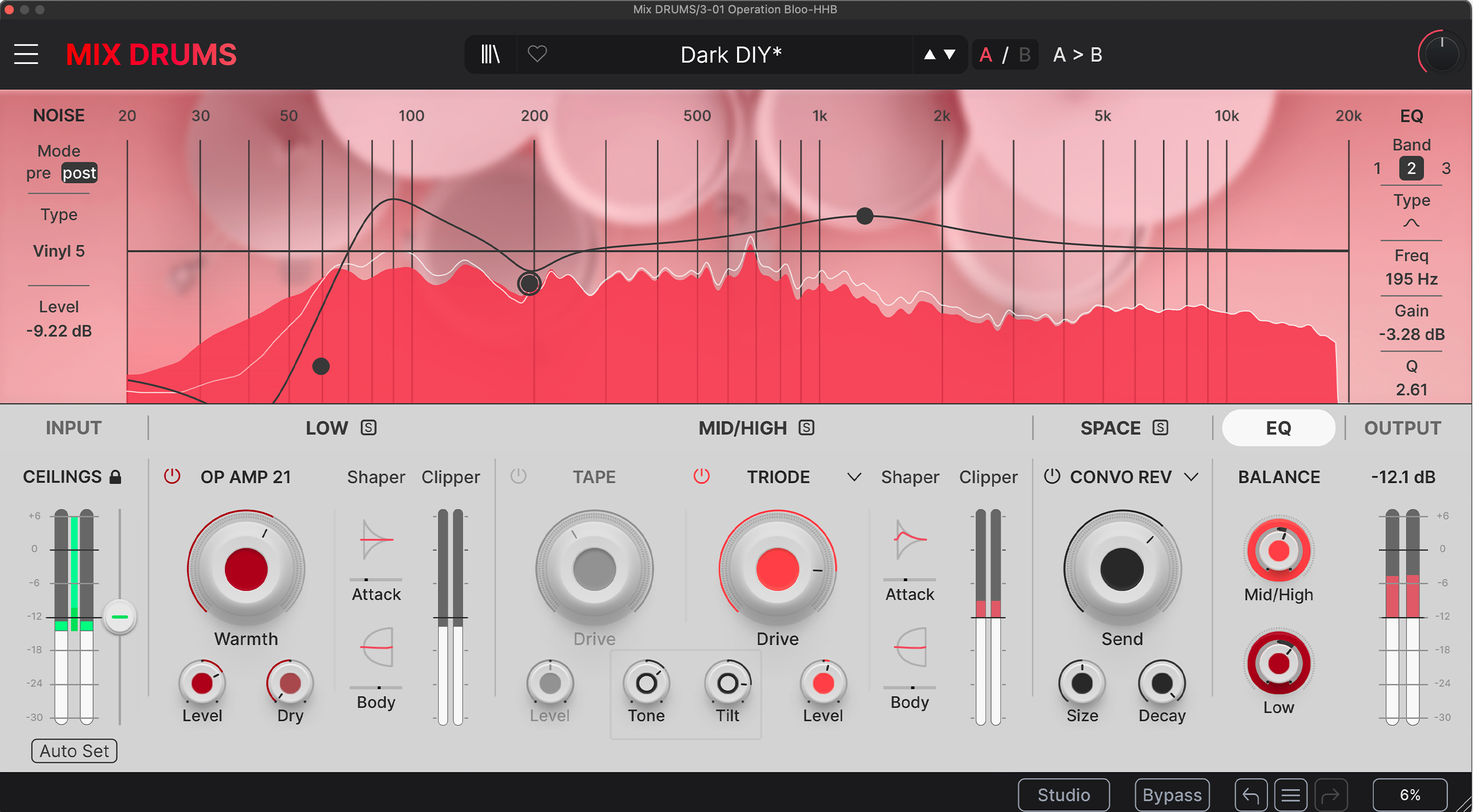
Task: Solo the MID/HIGH band
Action: click(x=806, y=428)
